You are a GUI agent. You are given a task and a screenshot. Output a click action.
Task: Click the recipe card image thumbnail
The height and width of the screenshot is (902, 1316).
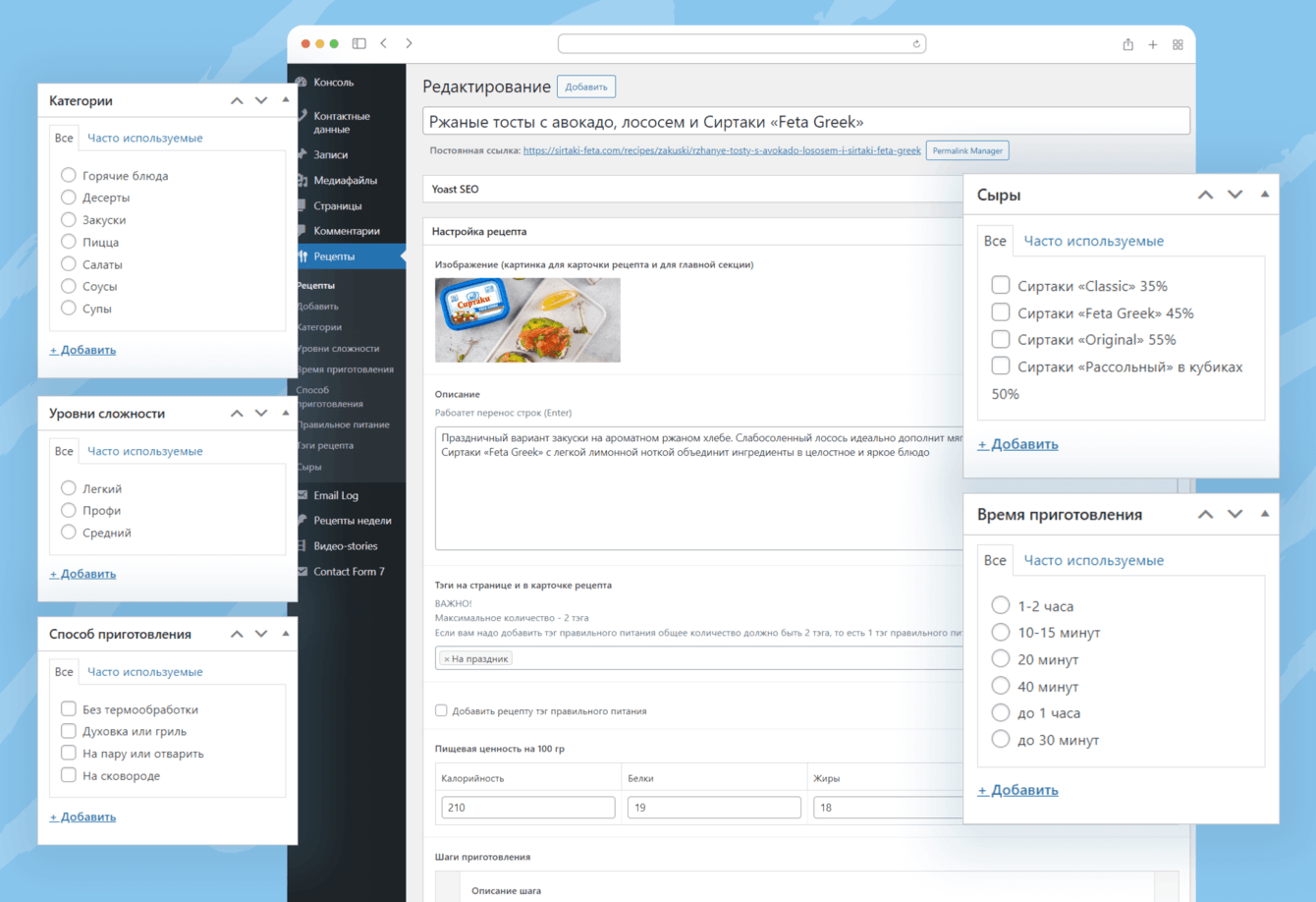pyautogui.click(x=527, y=319)
